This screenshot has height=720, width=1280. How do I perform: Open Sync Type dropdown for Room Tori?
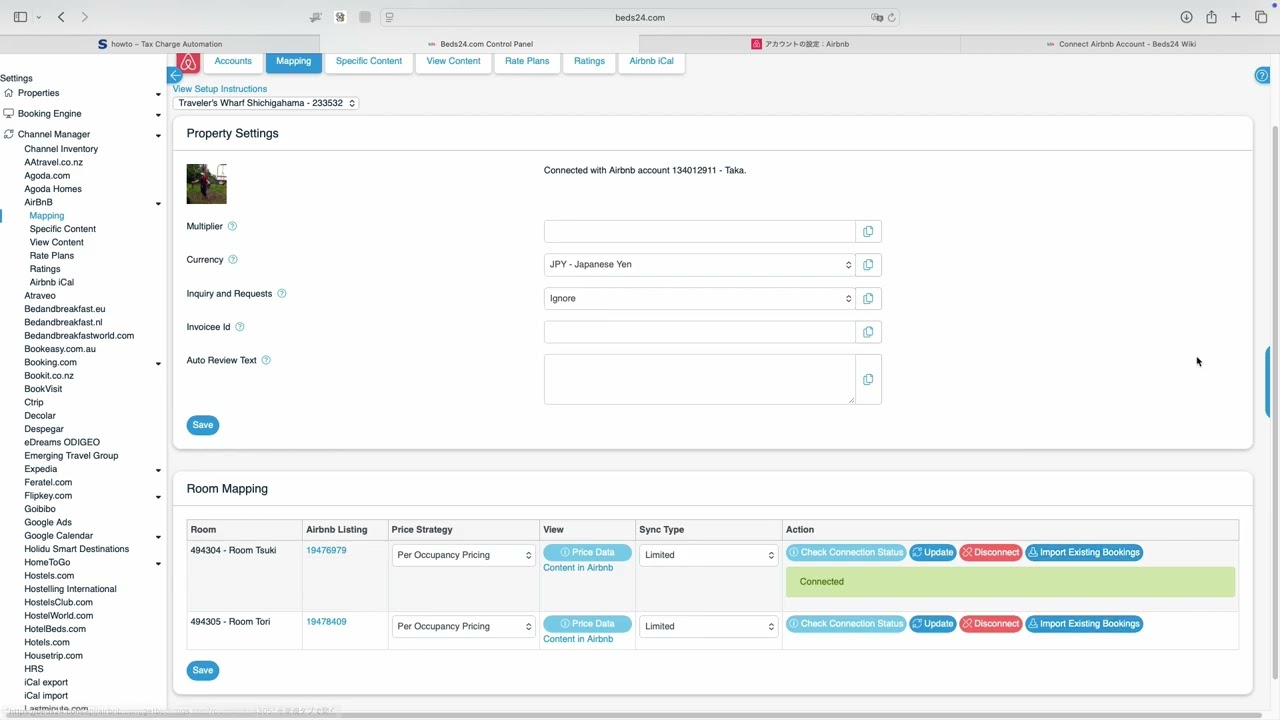(x=708, y=626)
